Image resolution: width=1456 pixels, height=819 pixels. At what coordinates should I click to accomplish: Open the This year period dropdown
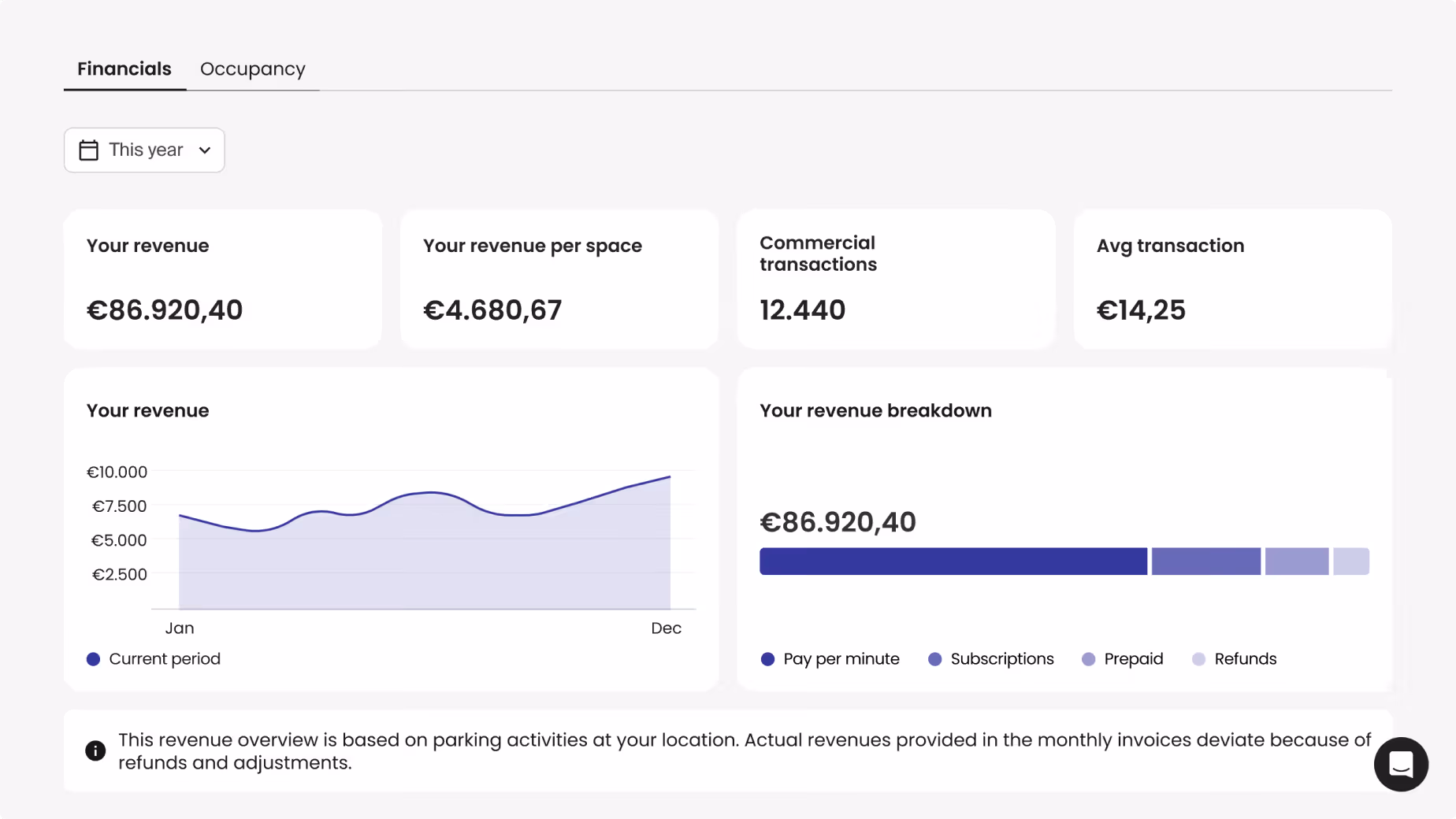(x=144, y=150)
